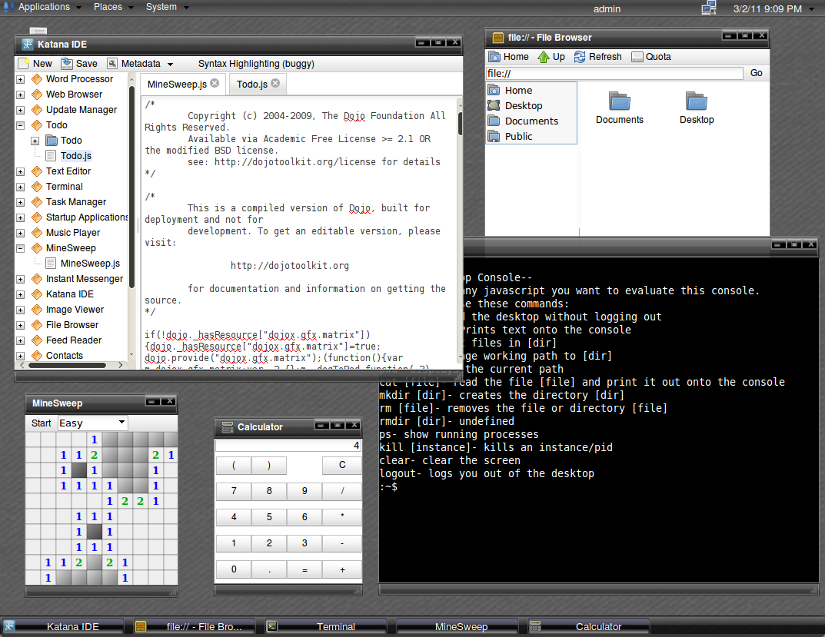Screen dimensions: 825x637
Task: Click the Calculator display field
Action: click(x=288, y=446)
